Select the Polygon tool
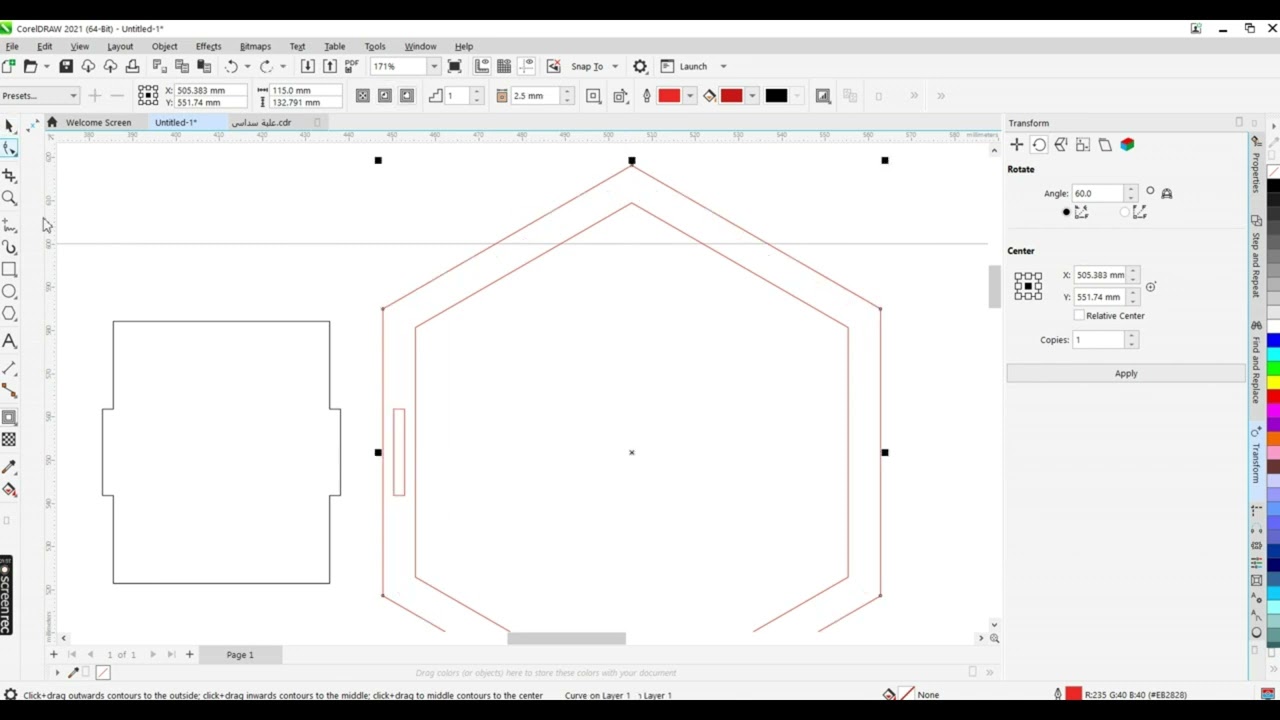 coord(9,314)
